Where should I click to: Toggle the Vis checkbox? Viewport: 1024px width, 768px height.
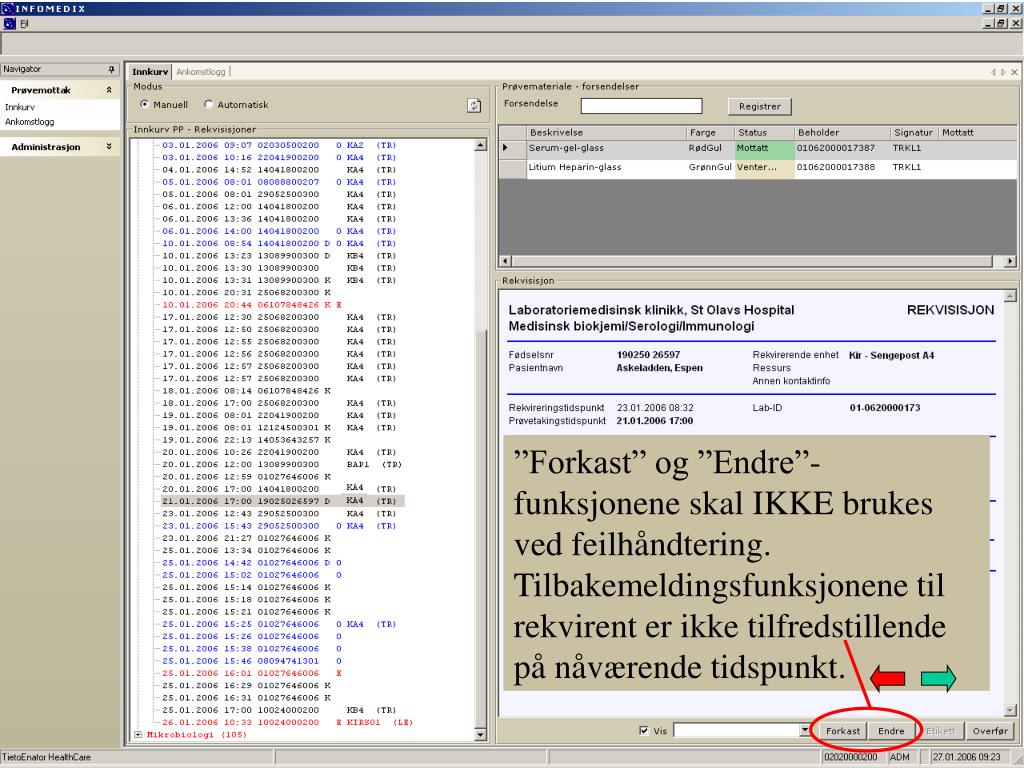(644, 731)
